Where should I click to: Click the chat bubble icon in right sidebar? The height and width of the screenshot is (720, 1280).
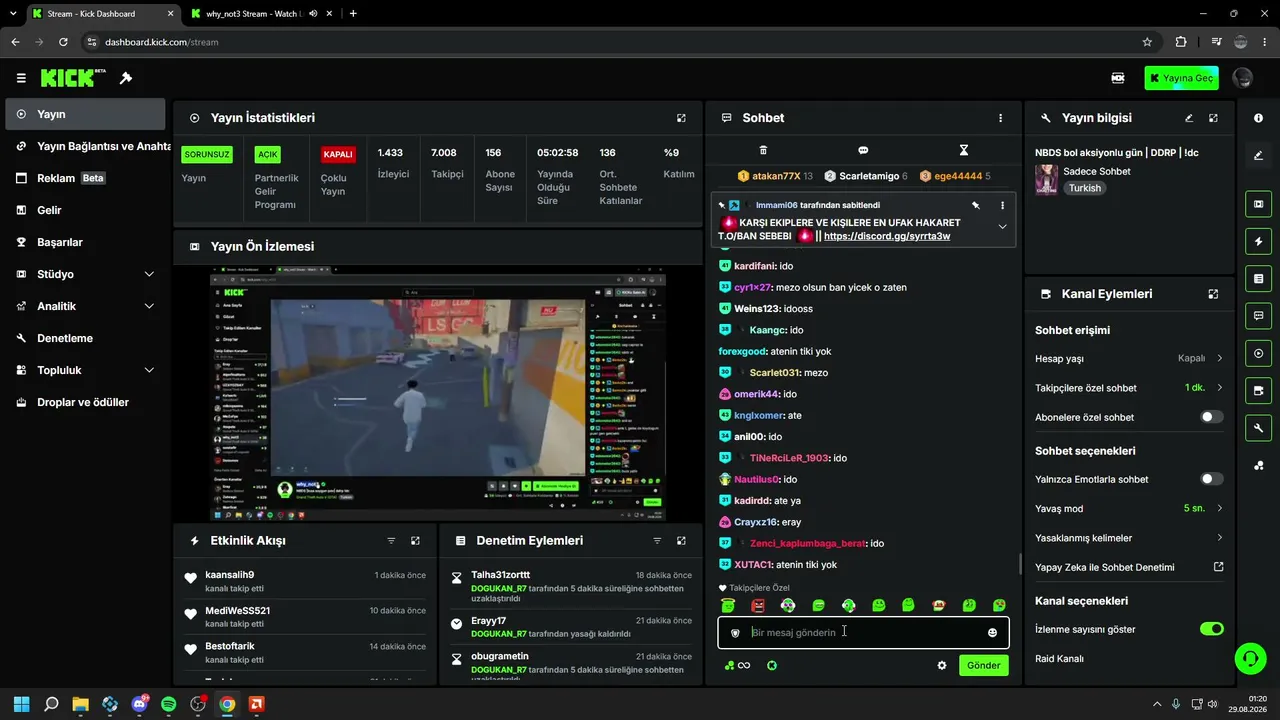pyautogui.click(x=1258, y=316)
